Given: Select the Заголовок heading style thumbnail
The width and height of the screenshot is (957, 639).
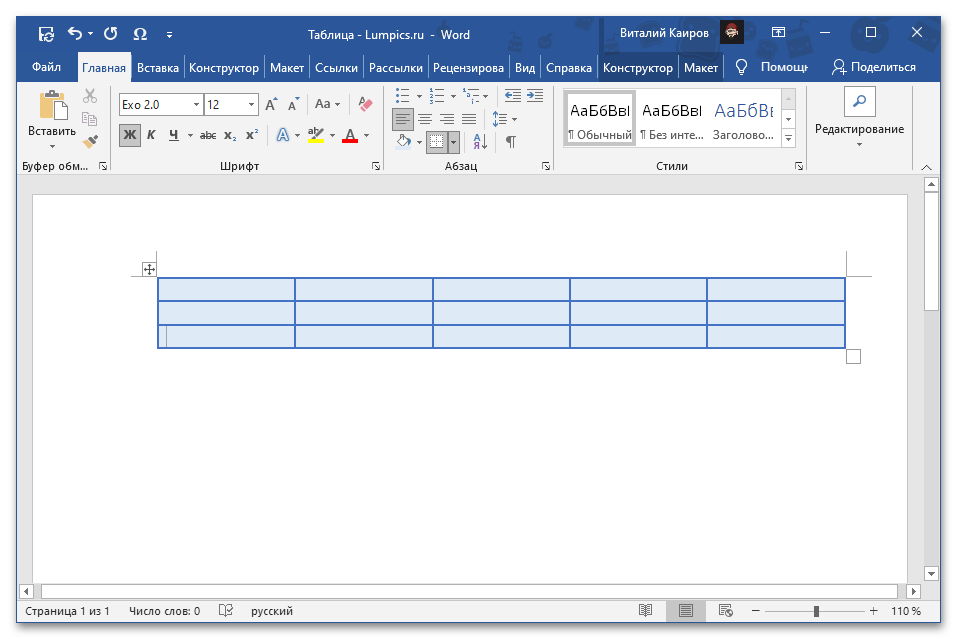Looking at the screenshot, I should (x=743, y=118).
